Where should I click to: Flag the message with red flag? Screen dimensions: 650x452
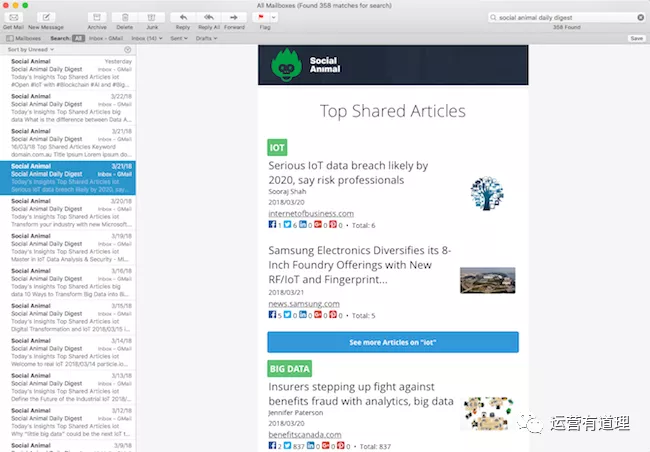click(x=261, y=17)
